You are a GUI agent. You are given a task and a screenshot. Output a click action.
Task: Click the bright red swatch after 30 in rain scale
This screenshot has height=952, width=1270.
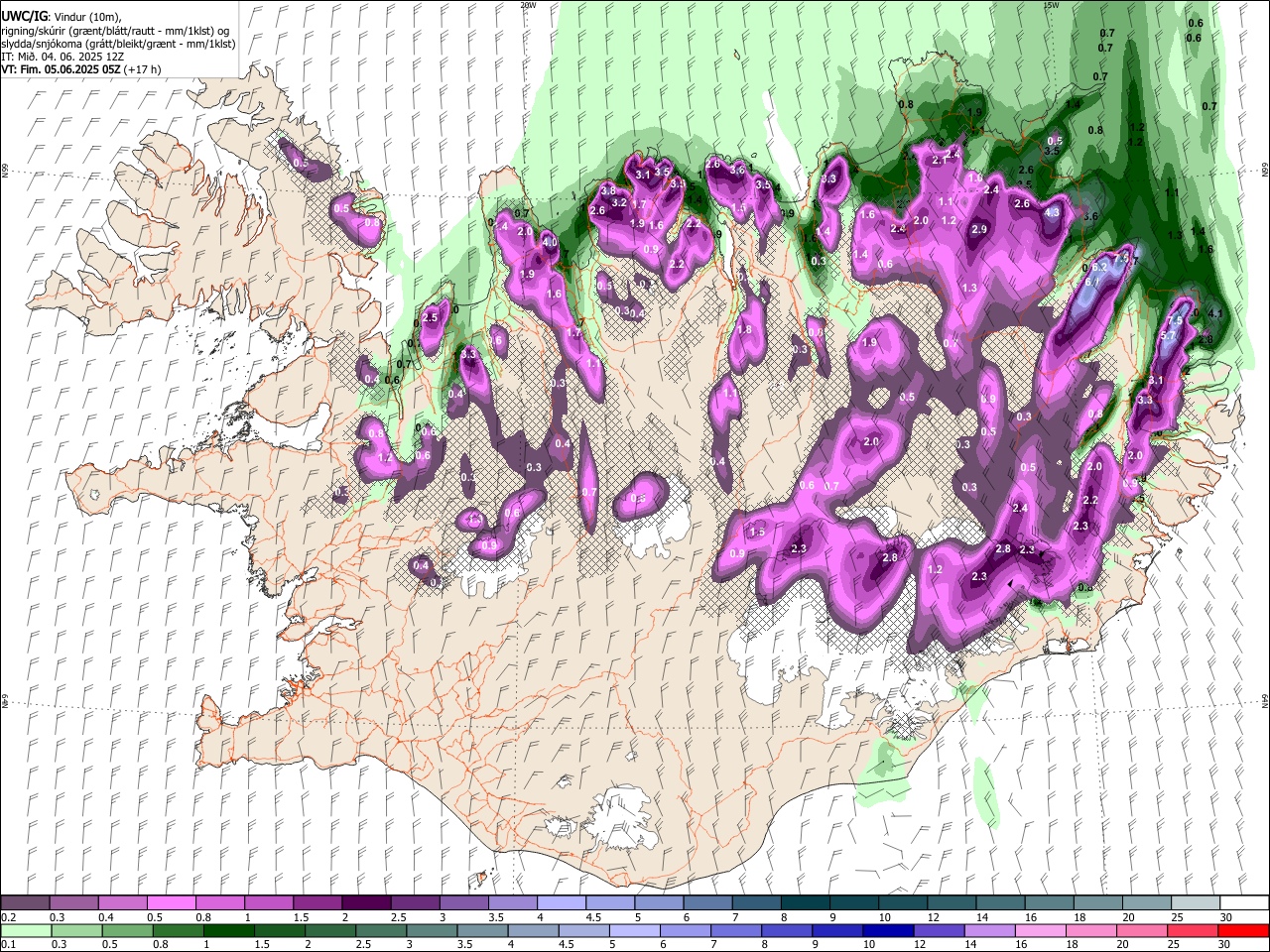tap(1242, 930)
